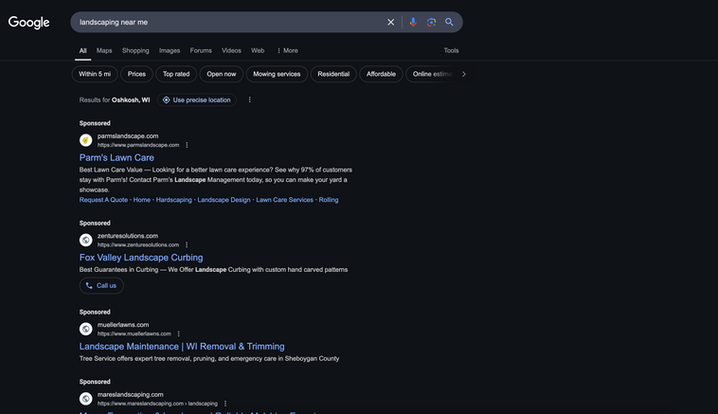Click the magnifying glass search icon

tap(449, 22)
